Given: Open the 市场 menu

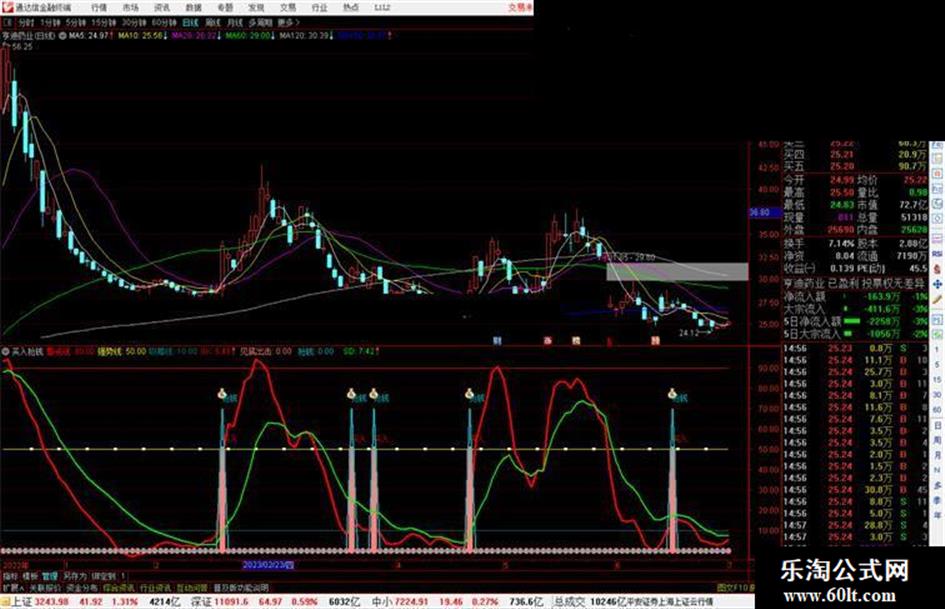Looking at the screenshot, I should [x=130, y=8].
